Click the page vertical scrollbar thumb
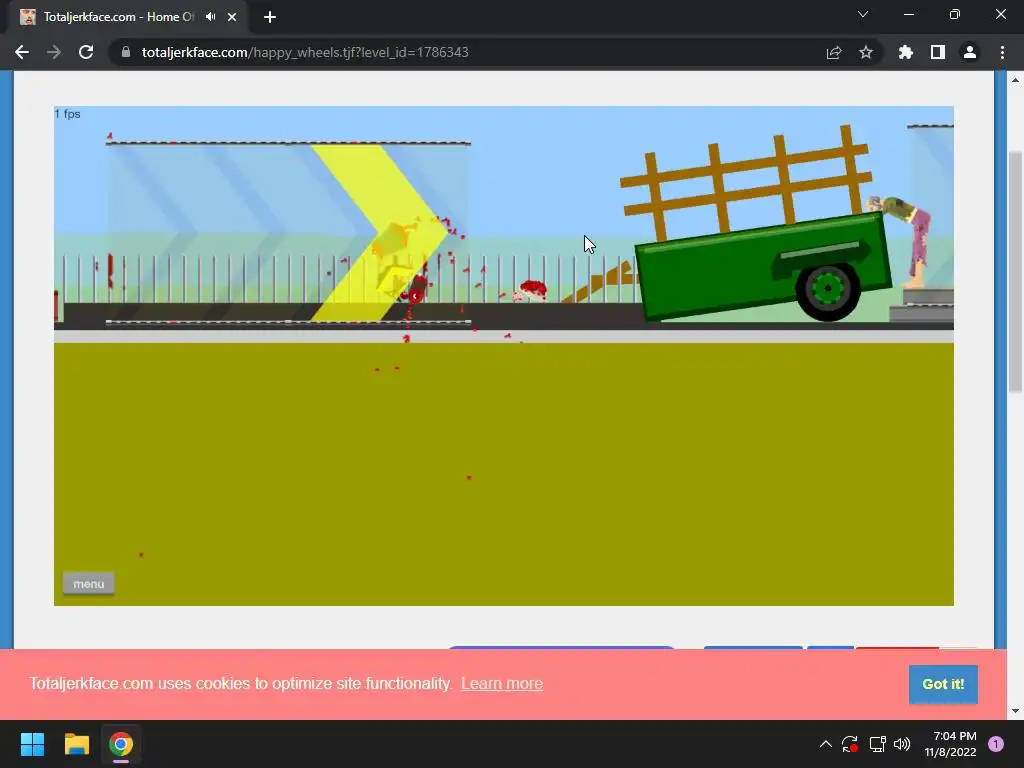The height and width of the screenshot is (768, 1024). [x=1015, y=272]
